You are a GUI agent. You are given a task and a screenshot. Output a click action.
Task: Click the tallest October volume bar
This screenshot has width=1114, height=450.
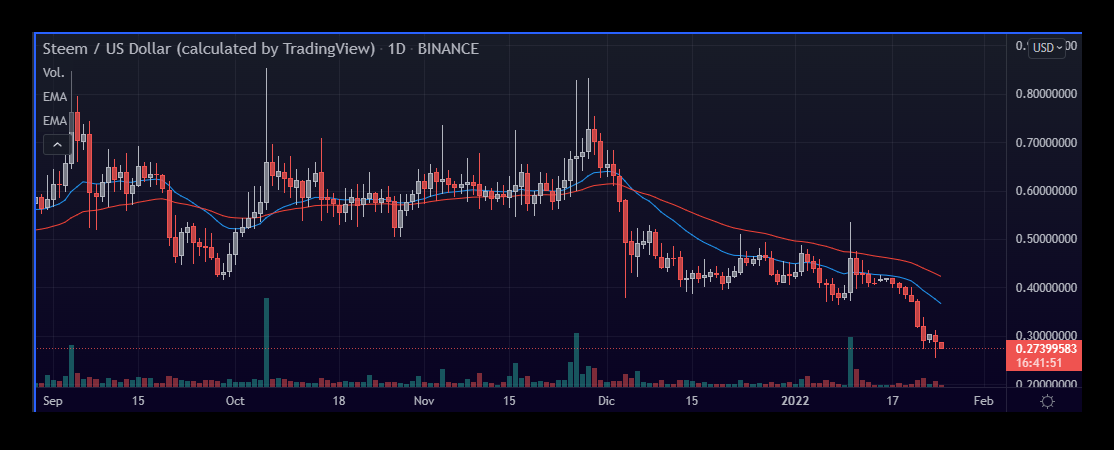point(266,342)
